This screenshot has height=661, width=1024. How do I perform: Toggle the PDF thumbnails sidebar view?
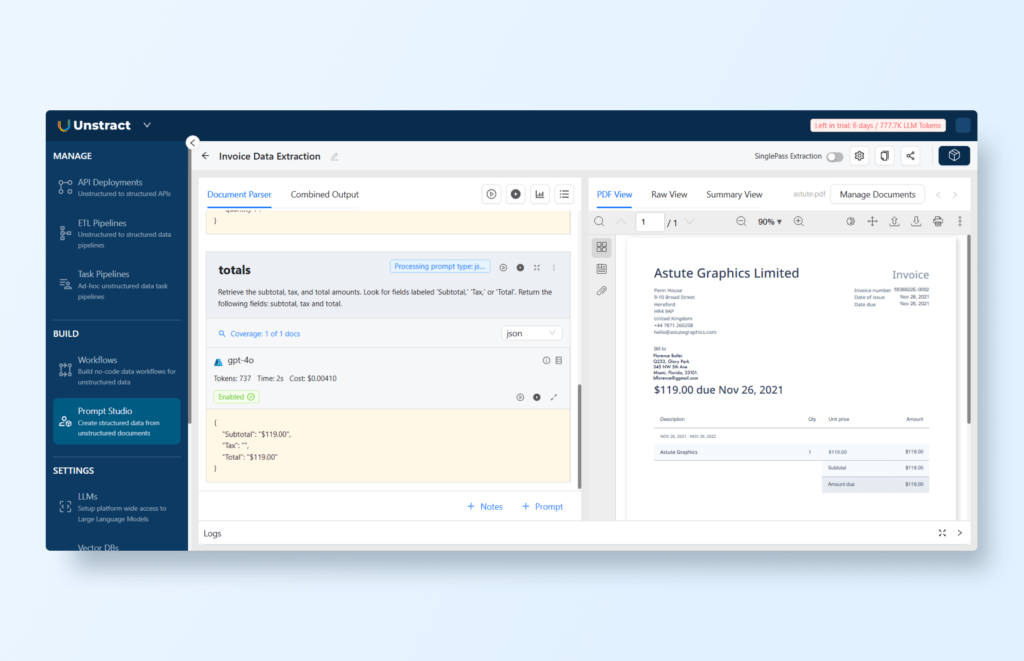coord(601,247)
